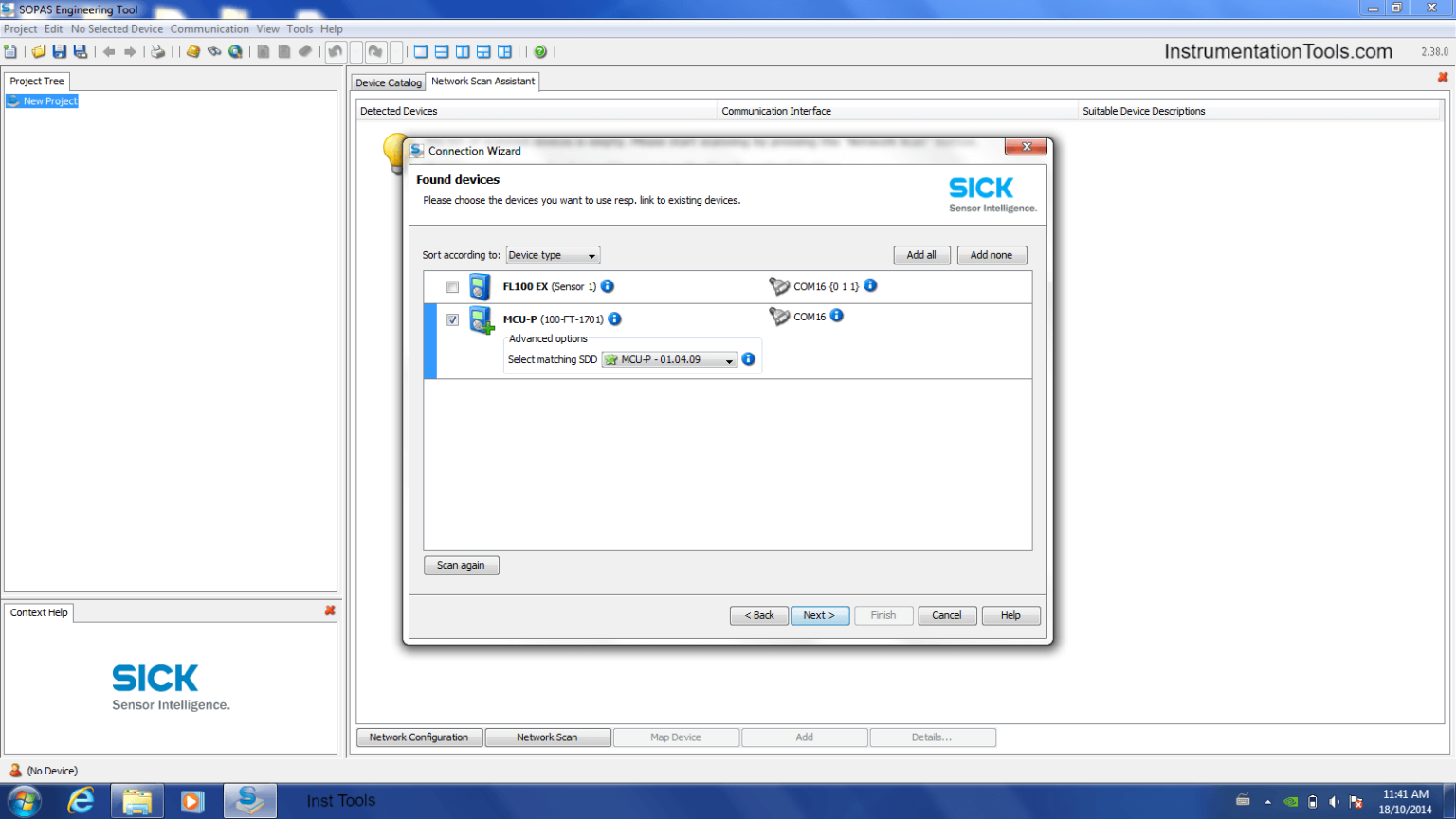
Task: Click the Next button in wizard
Action: 820,615
